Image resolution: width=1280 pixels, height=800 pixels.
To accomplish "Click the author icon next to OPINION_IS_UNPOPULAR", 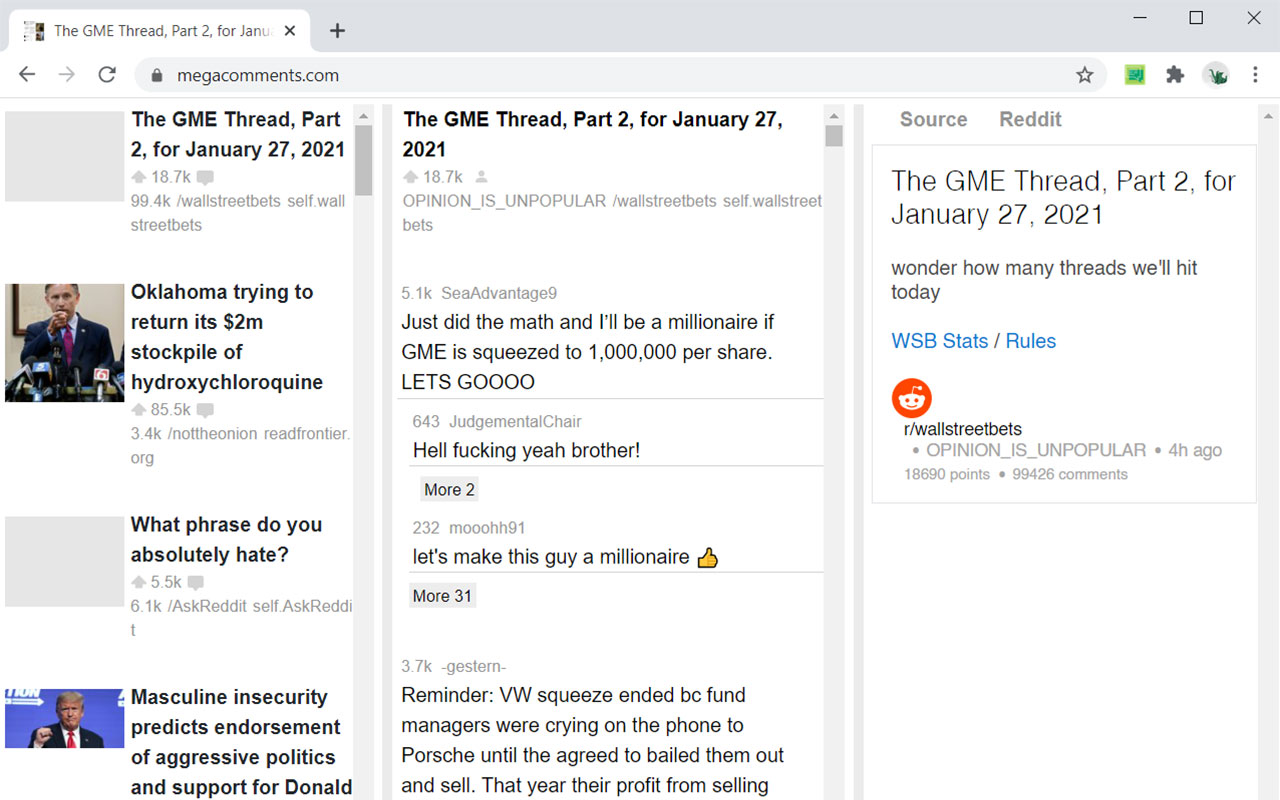I will (480, 177).
